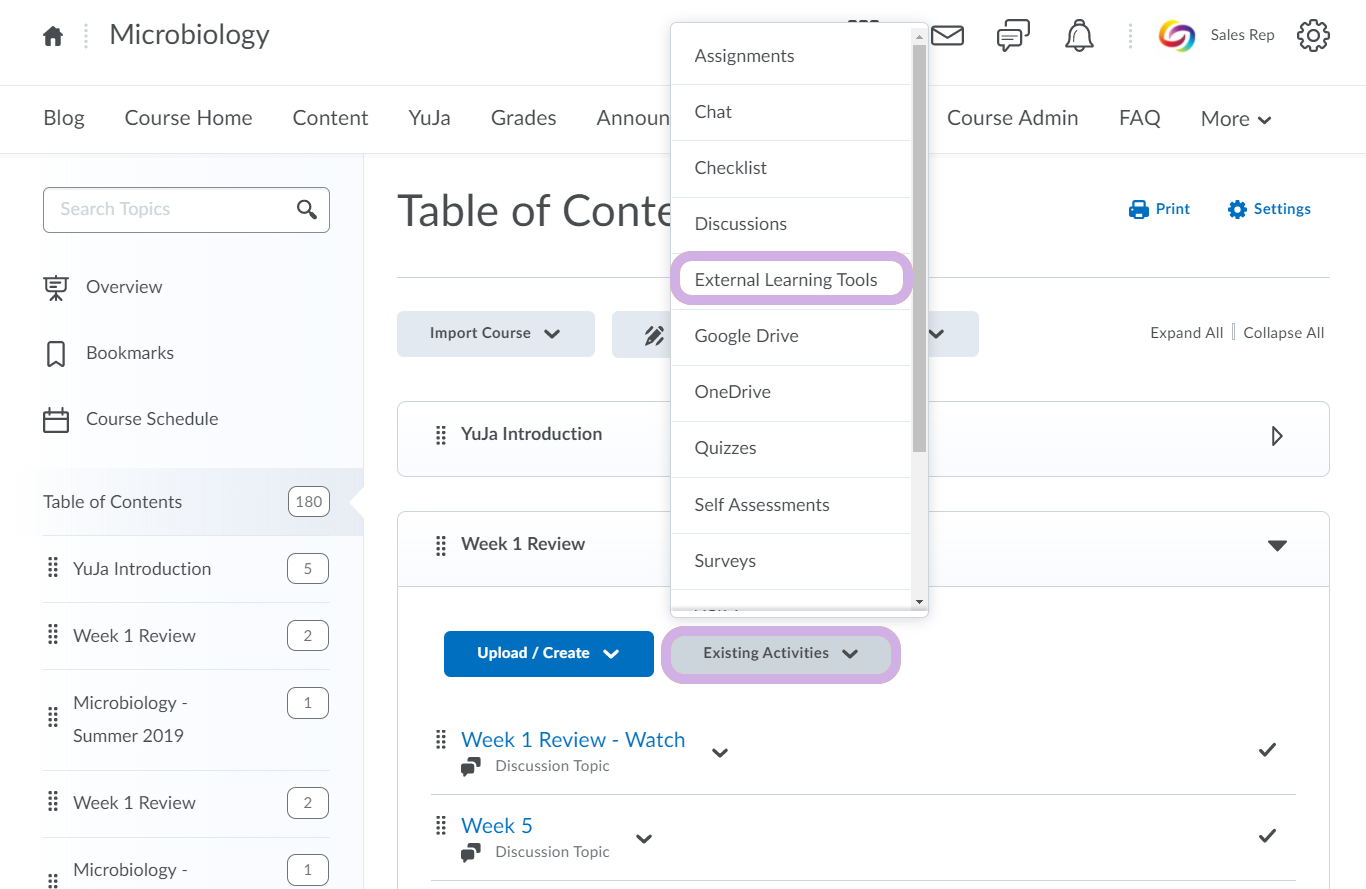Open the Content tab
Image resolution: width=1366 pixels, height=889 pixels.
click(x=330, y=118)
